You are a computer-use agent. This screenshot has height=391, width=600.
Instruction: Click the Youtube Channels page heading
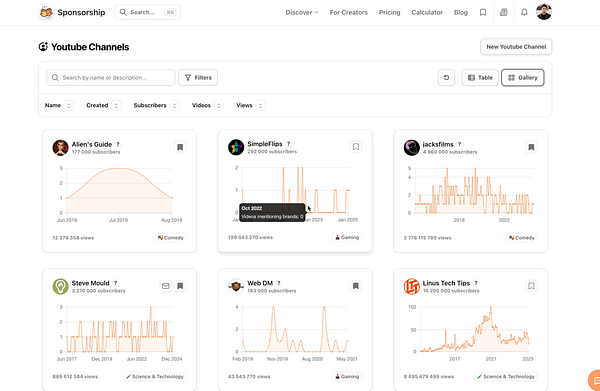(x=90, y=47)
